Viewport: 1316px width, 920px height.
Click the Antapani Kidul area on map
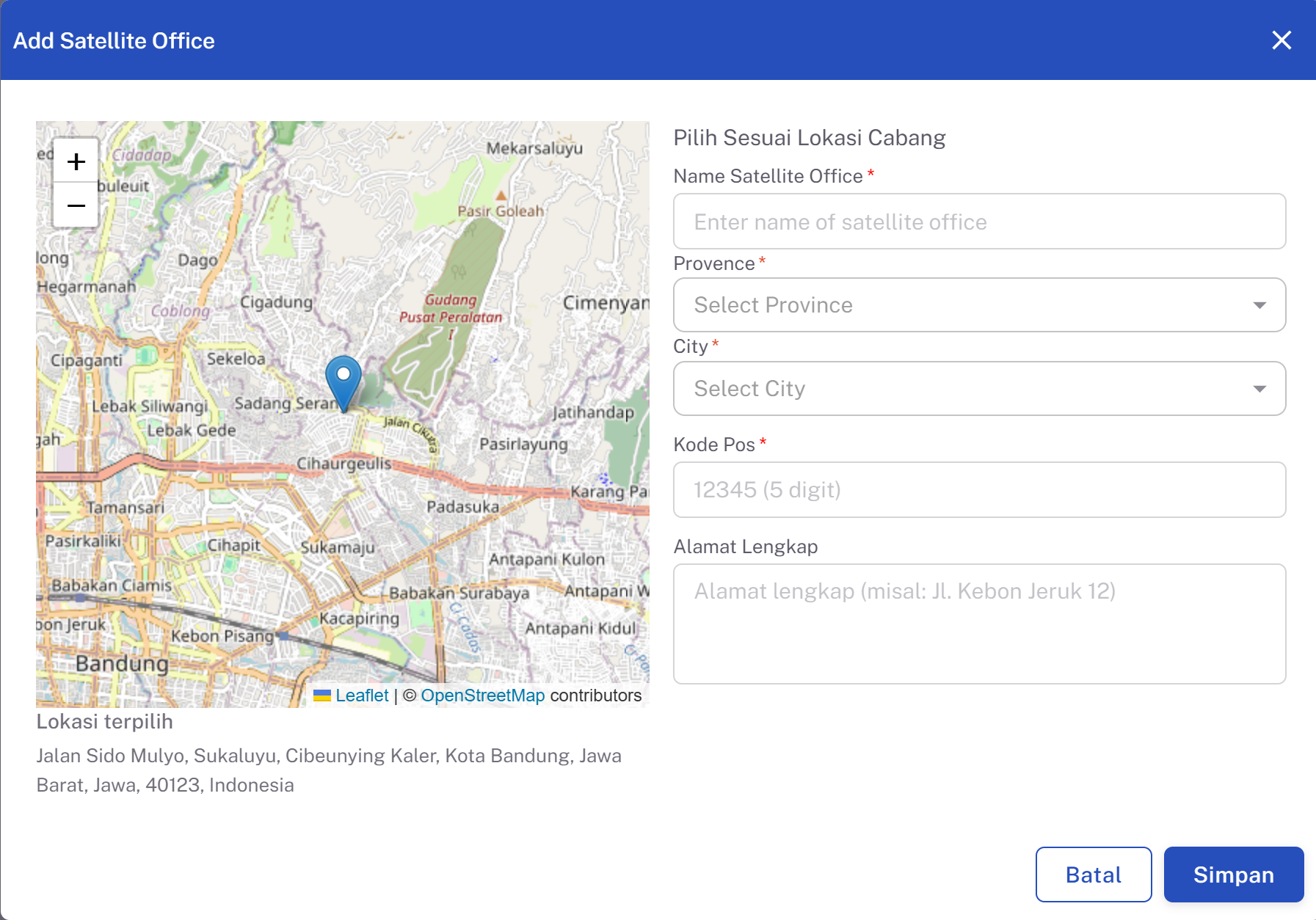(x=581, y=629)
